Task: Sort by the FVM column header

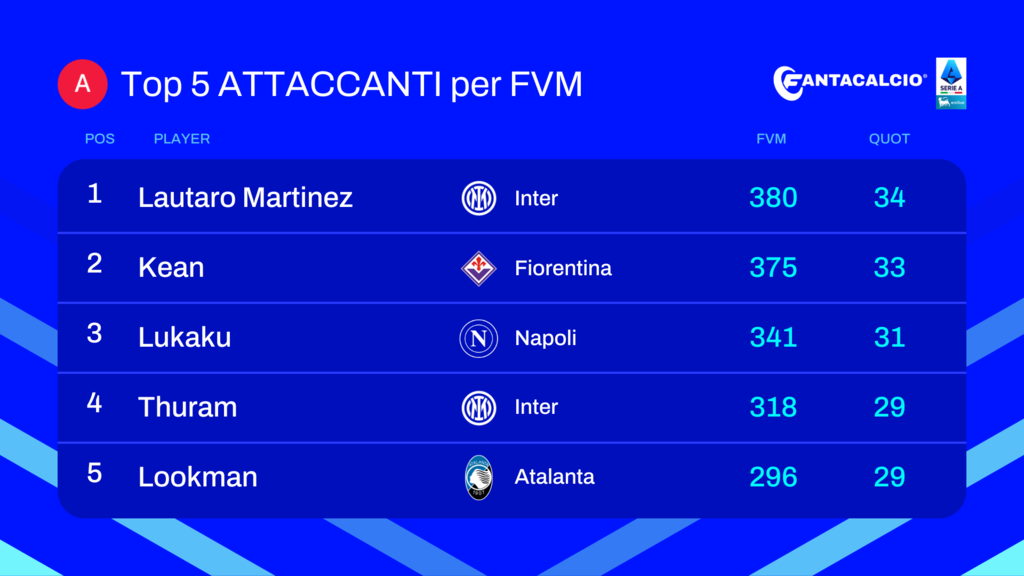Action: coord(771,139)
